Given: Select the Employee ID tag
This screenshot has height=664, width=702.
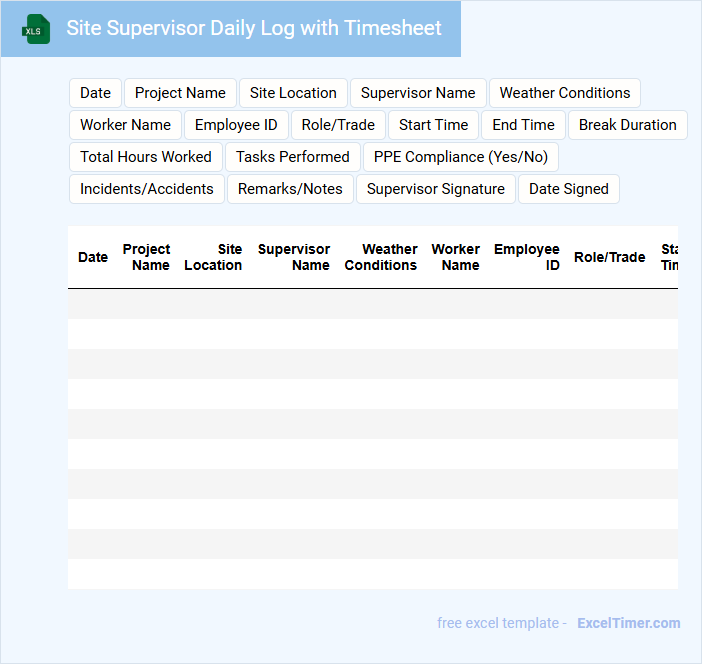Looking at the screenshot, I should point(236,125).
